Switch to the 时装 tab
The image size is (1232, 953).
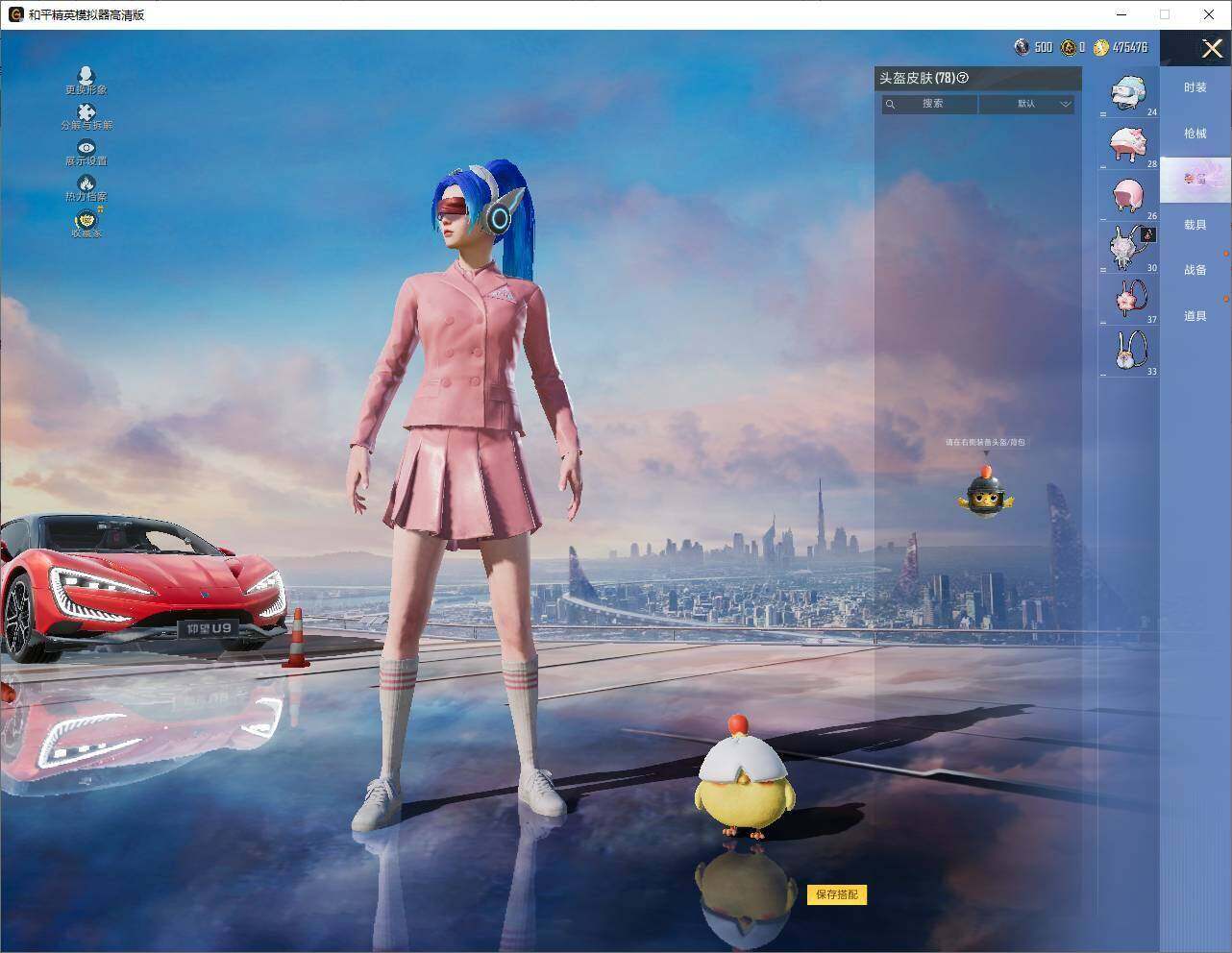pos(1195,87)
